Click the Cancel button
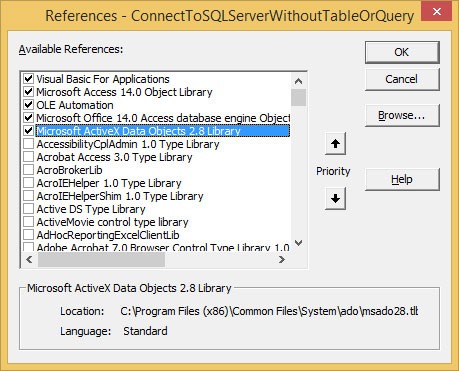Image resolution: width=459 pixels, height=371 pixels. (402, 79)
